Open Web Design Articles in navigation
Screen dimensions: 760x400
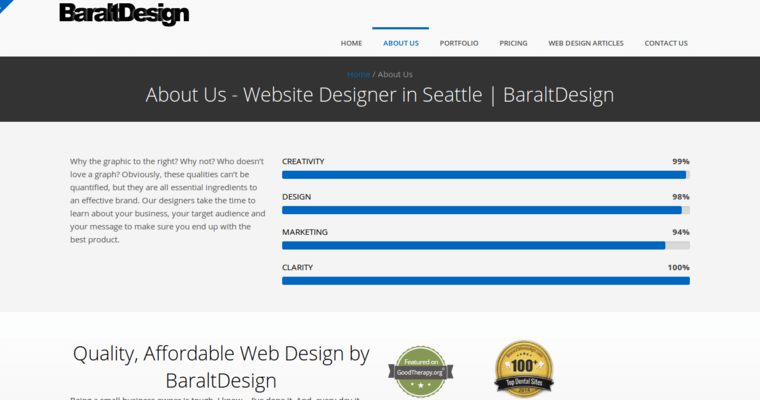click(585, 43)
